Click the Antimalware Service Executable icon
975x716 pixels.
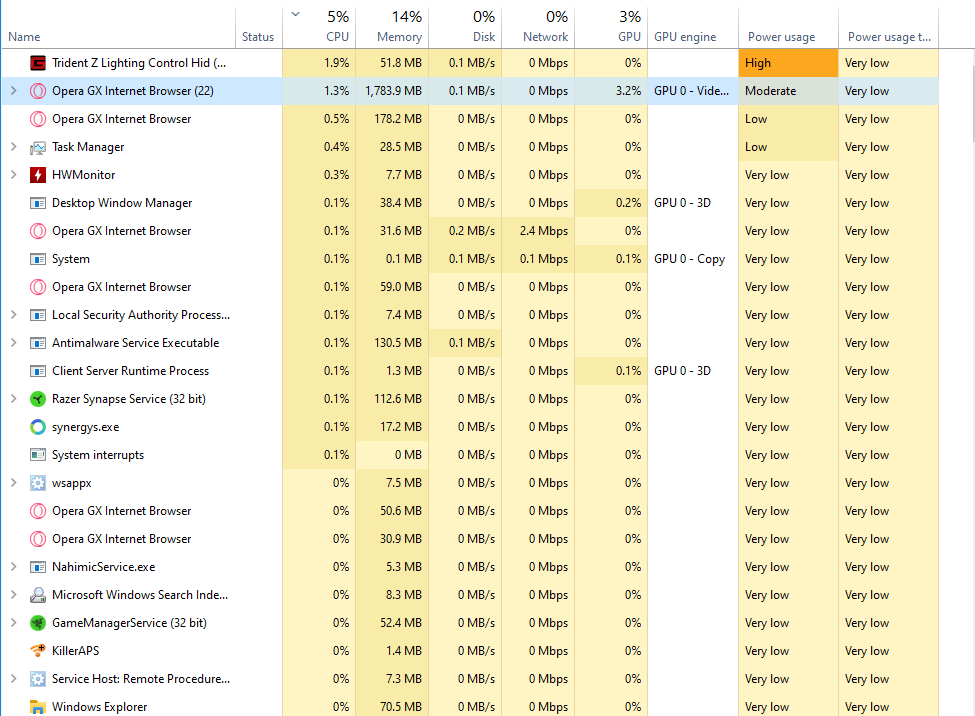pos(38,343)
